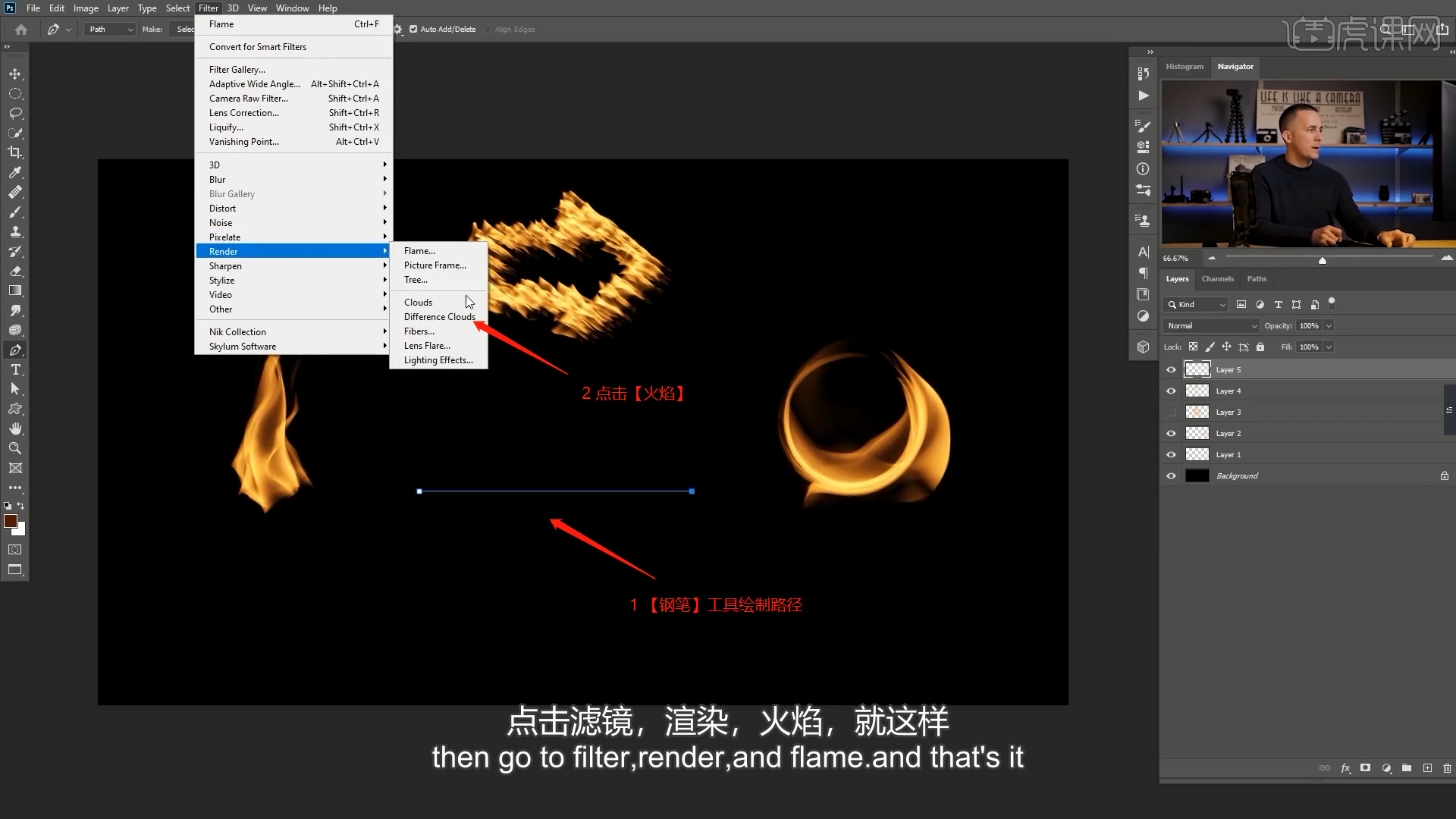
Task: Select the Move tool
Action: [15, 74]
